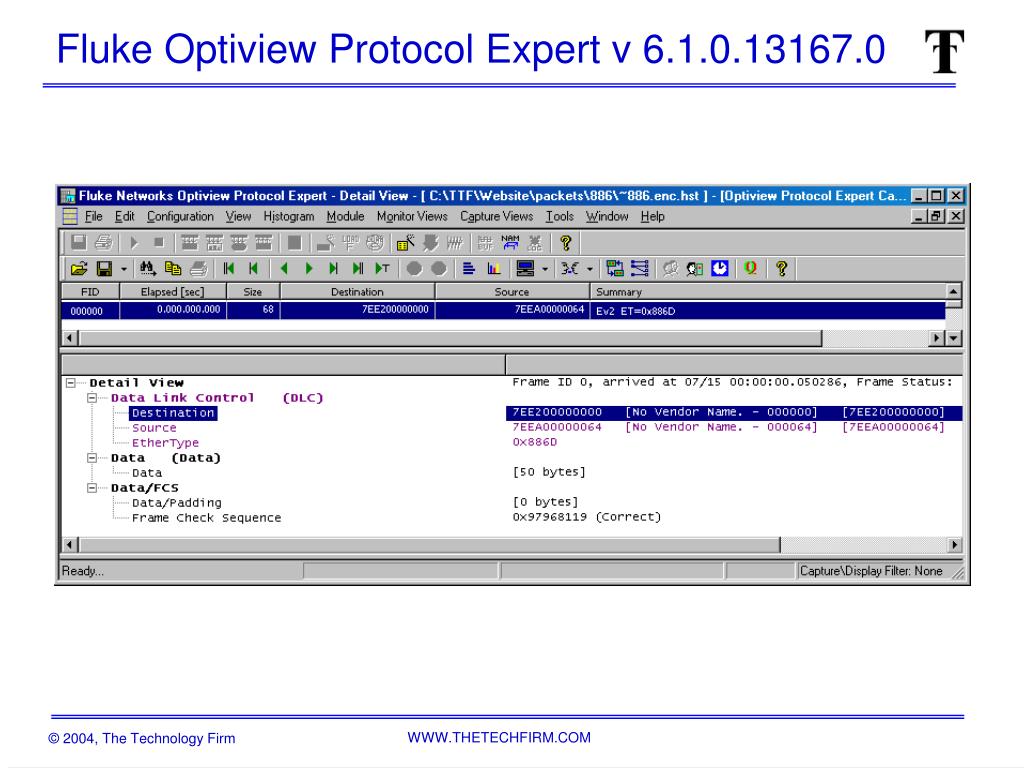Open the dropdown arrow next to the save icon

tap(123, 269)
